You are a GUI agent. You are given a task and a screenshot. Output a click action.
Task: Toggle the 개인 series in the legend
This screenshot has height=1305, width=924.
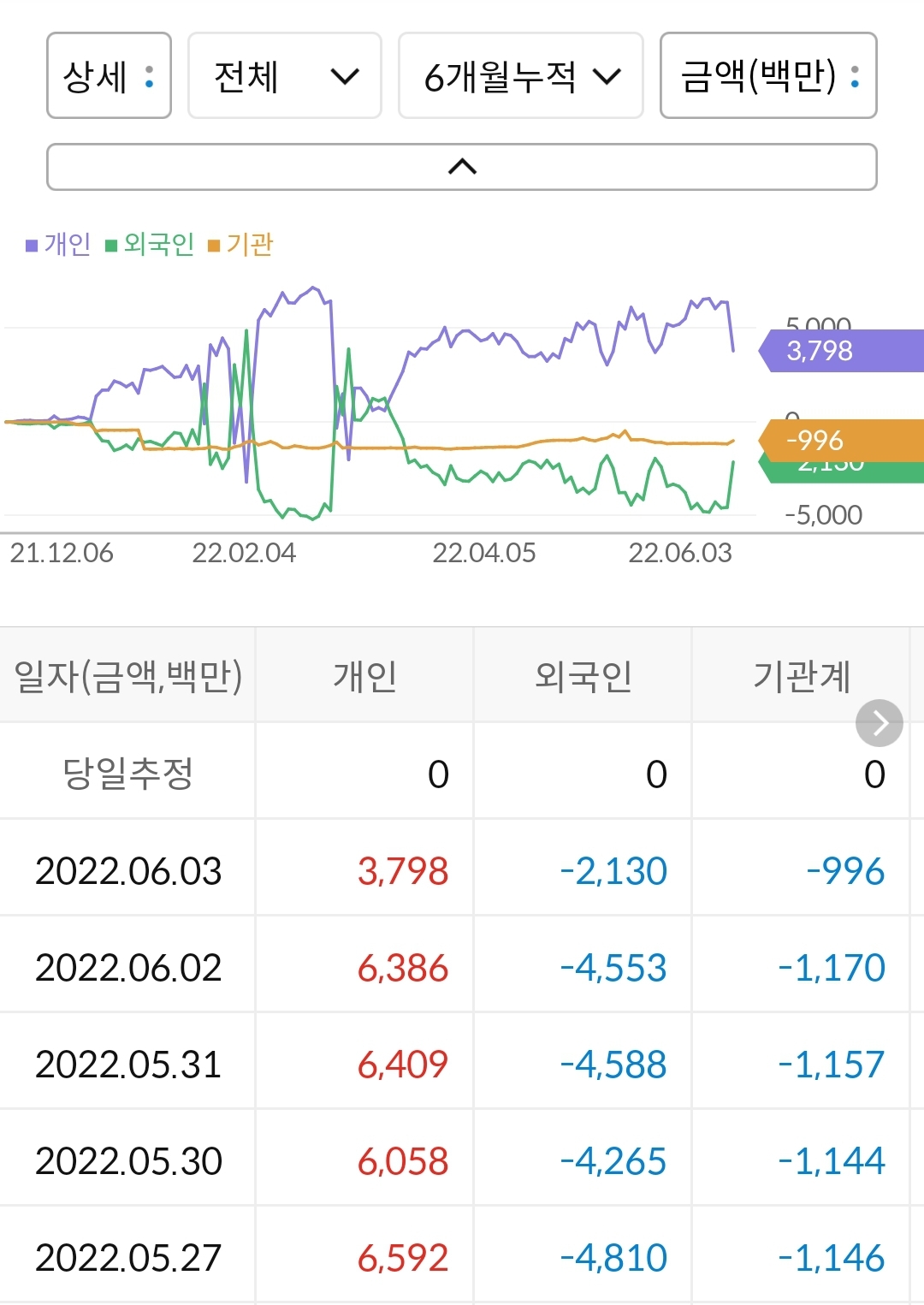pos(60,244)
